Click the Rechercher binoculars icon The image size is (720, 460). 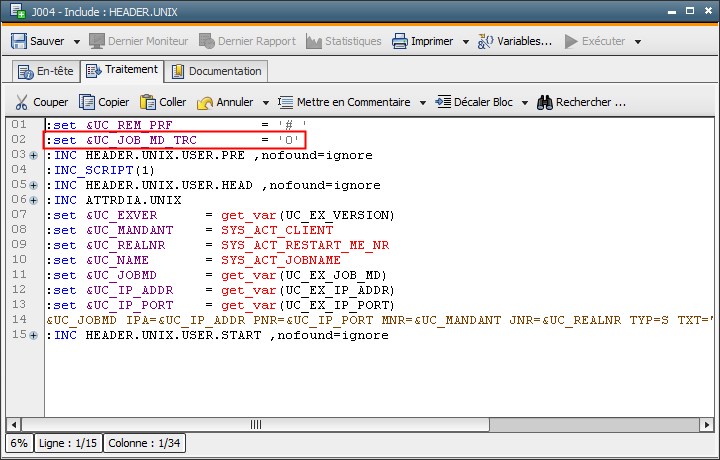pos(545,102)
